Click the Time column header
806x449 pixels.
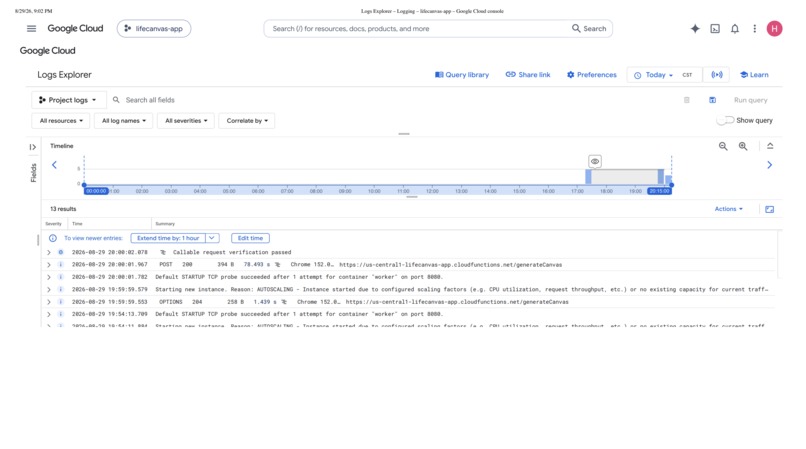point(77,224)
